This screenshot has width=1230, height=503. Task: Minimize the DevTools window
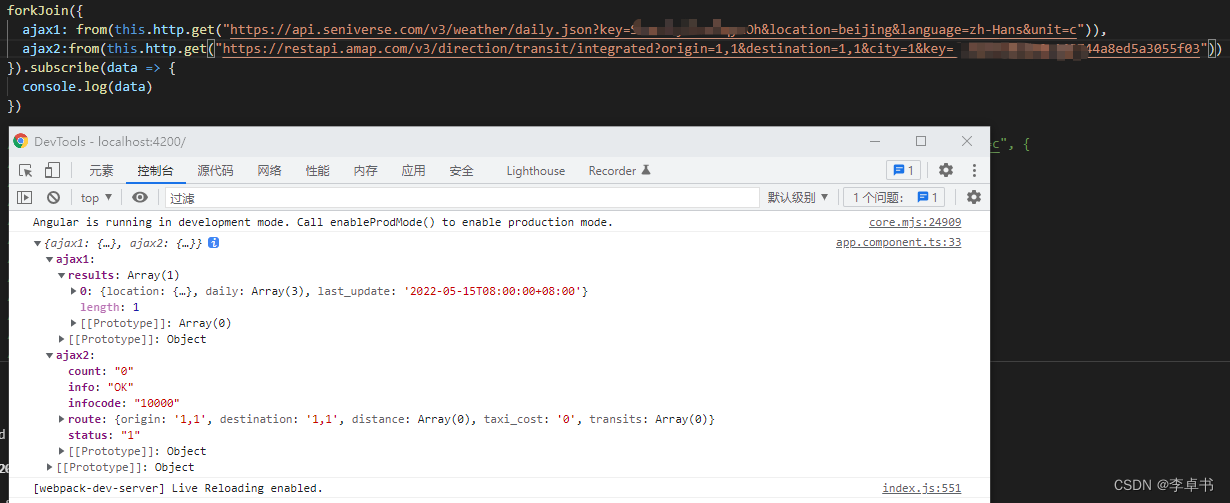tap(875, 142)
